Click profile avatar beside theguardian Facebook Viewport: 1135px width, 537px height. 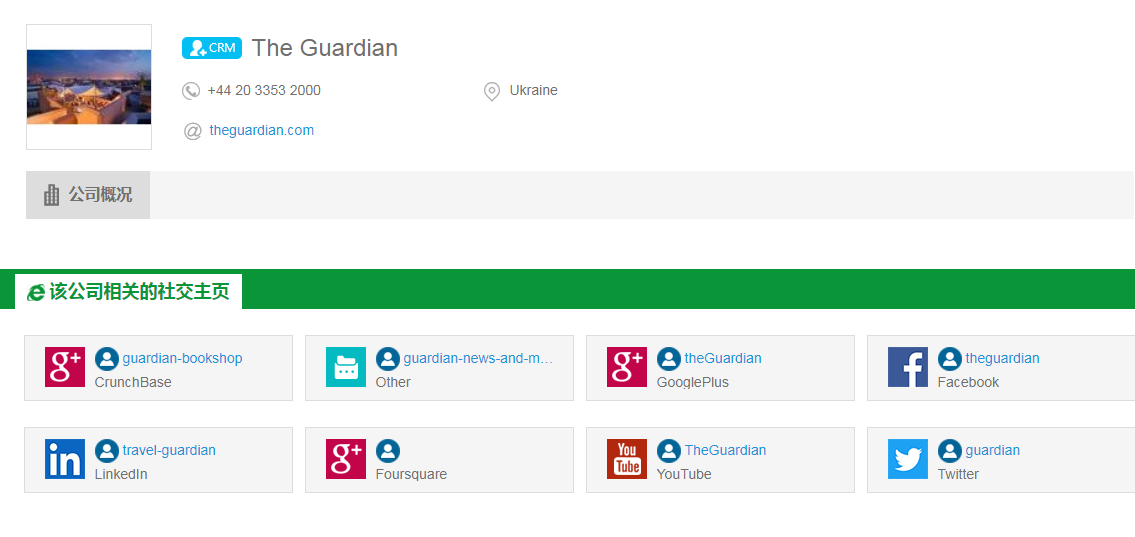pos(950,359)
